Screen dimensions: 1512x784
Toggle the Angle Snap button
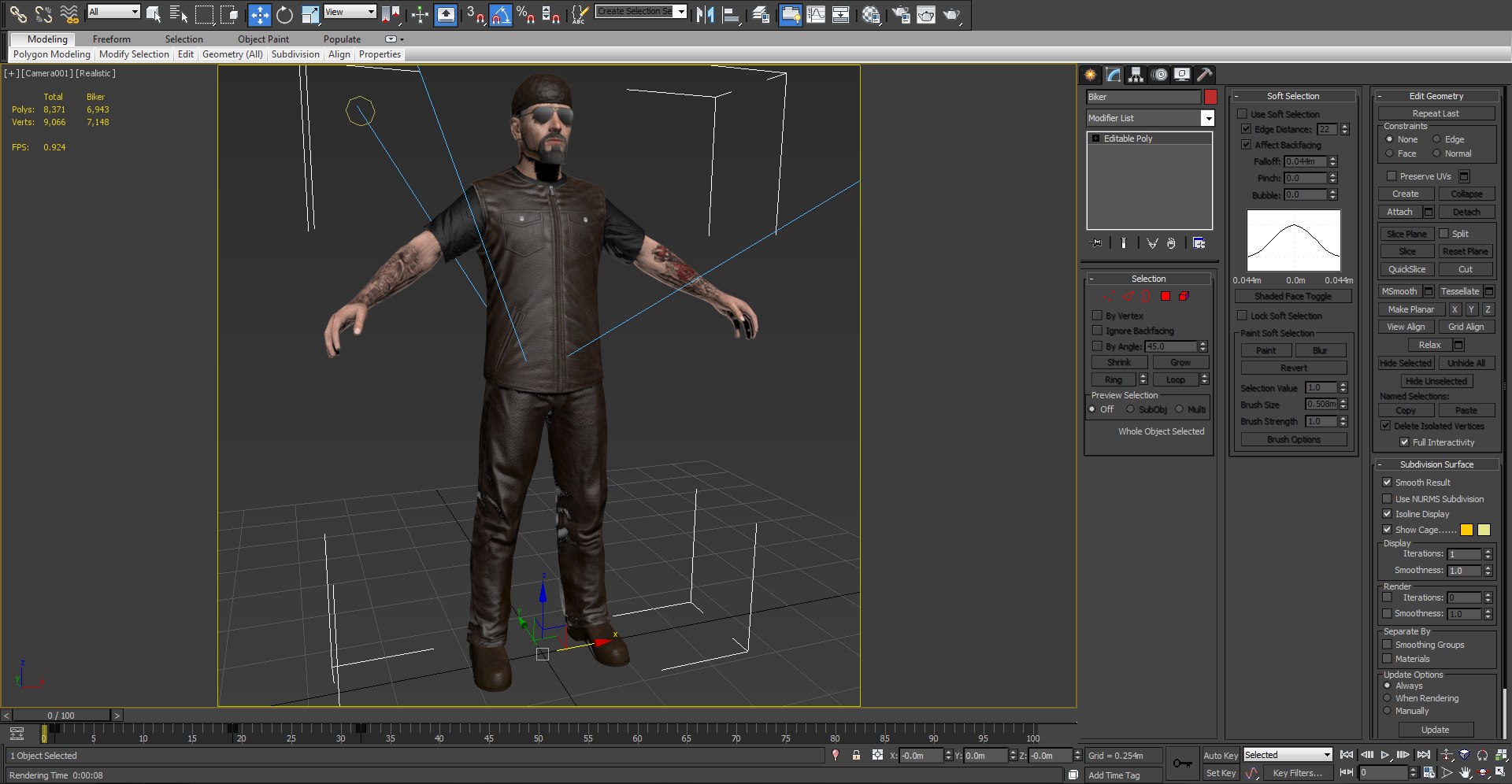click(501, 13)
